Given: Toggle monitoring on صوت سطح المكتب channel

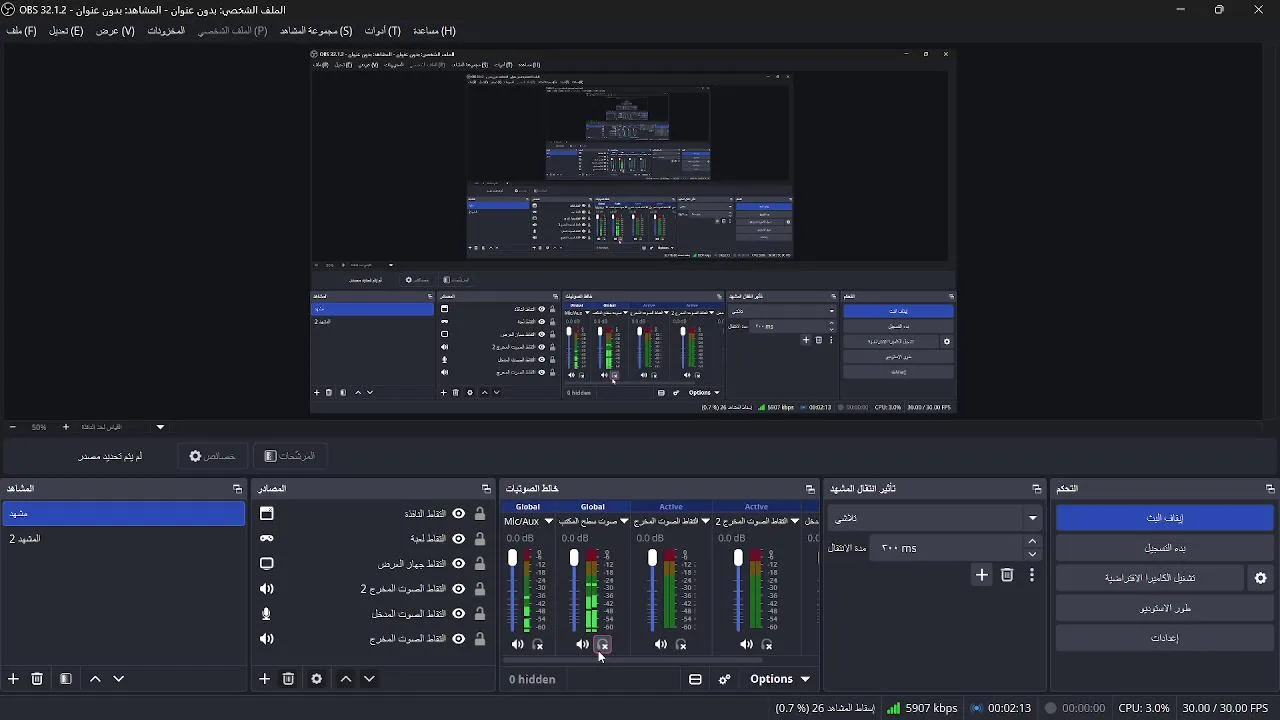Looking at the screenshot, I should coord(603,645).
